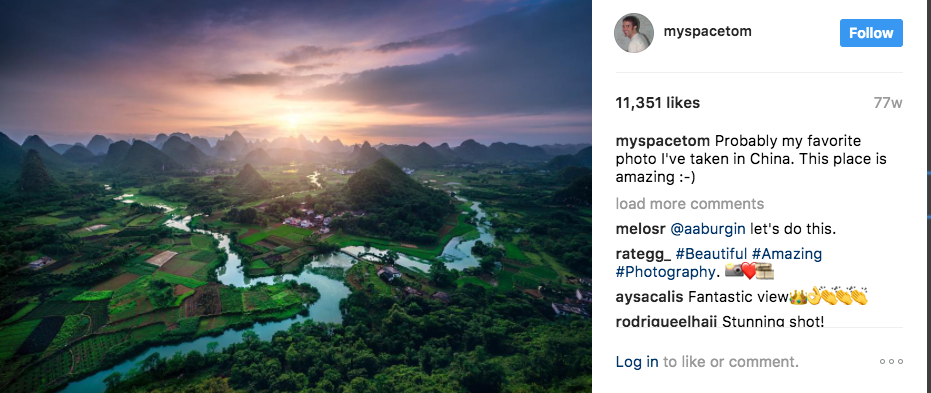Open myspacetom username at post header

tap(707, 32)
